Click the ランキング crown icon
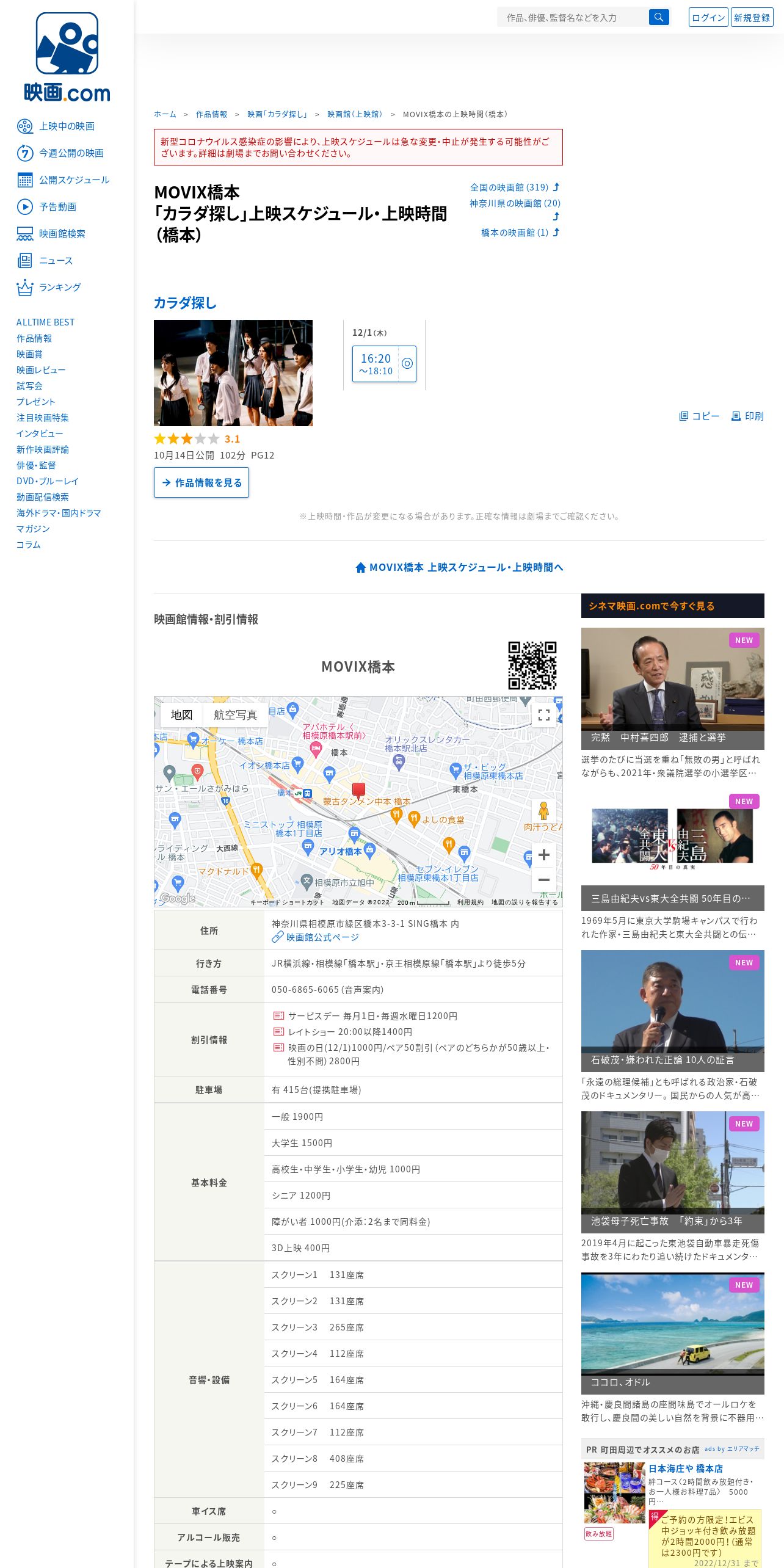Screen dimensions: 784x1568 [x=25, y=288]
